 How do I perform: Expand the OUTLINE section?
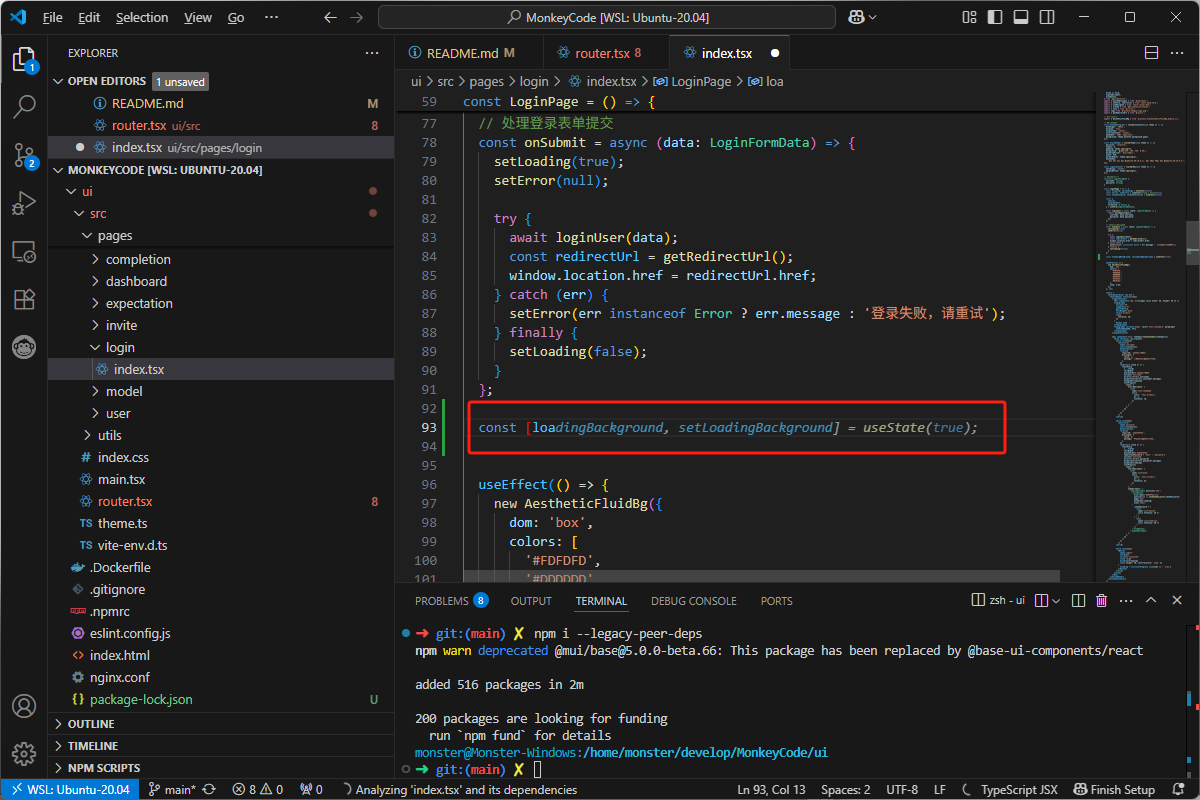91,724
